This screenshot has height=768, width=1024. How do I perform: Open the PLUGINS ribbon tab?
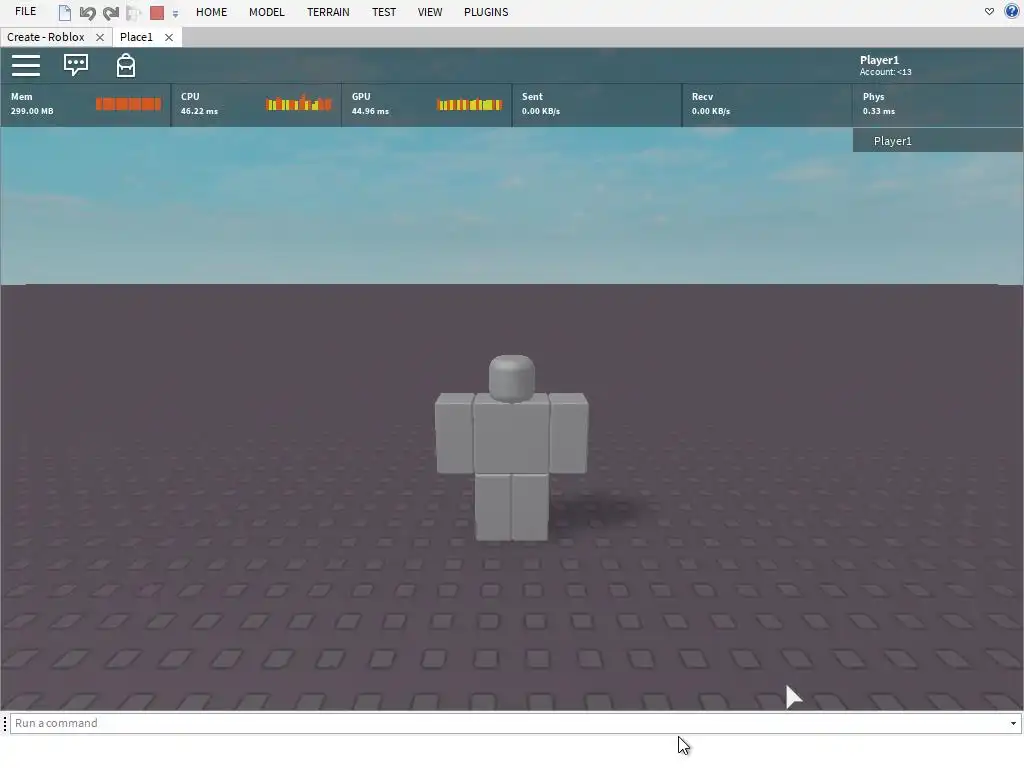tap(486, 12)
